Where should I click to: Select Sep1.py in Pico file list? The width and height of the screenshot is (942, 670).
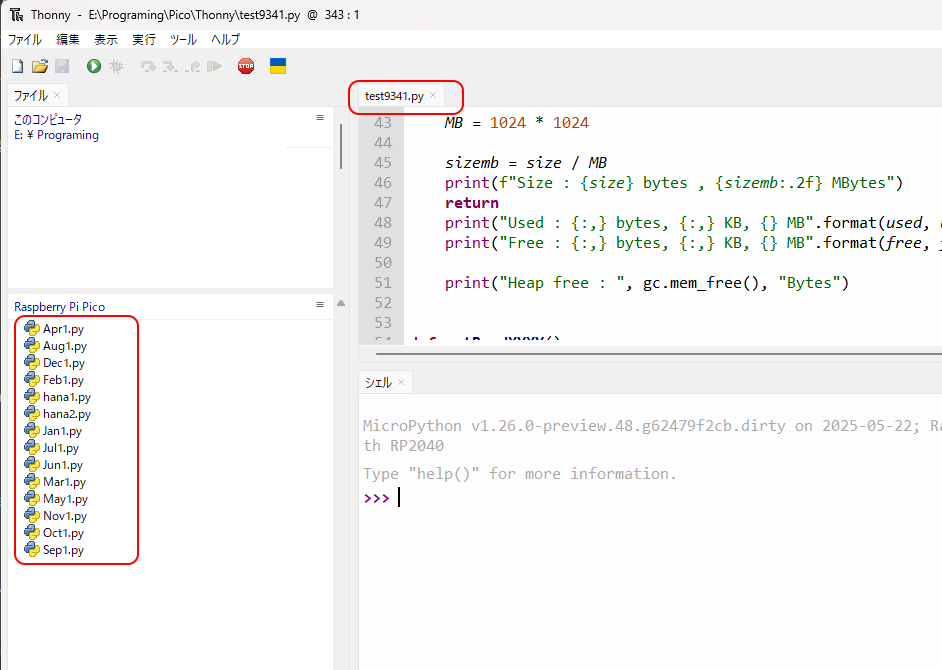click(x=63, y=550)
